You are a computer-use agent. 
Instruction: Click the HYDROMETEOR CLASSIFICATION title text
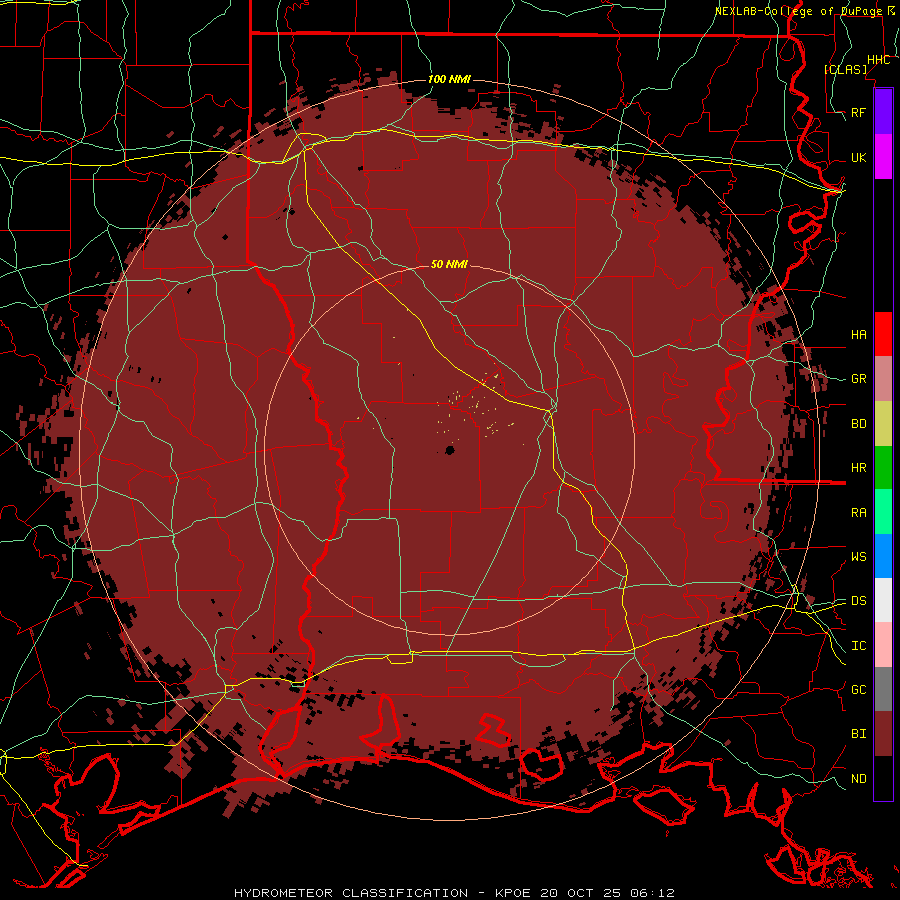pos(351,893)
